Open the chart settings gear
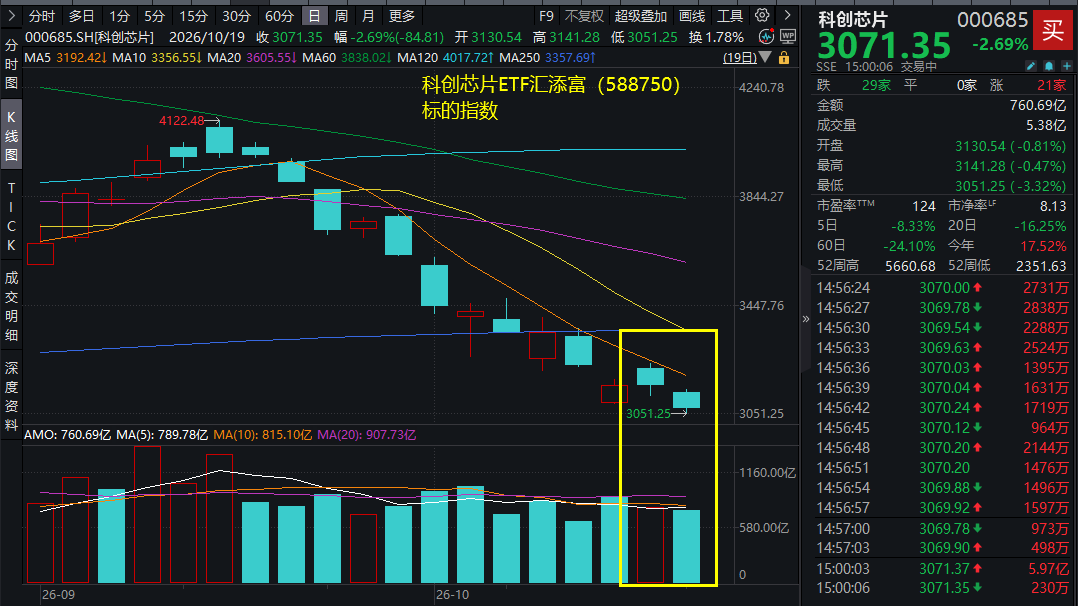Viewport: 1078px width, 606px height. tap(762, 15)
